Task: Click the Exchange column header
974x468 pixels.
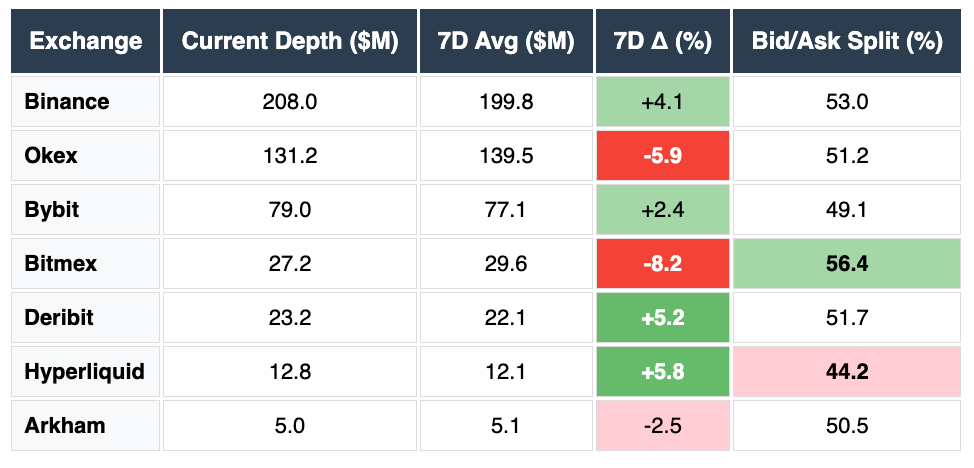Action: click(x=86, y=42)
